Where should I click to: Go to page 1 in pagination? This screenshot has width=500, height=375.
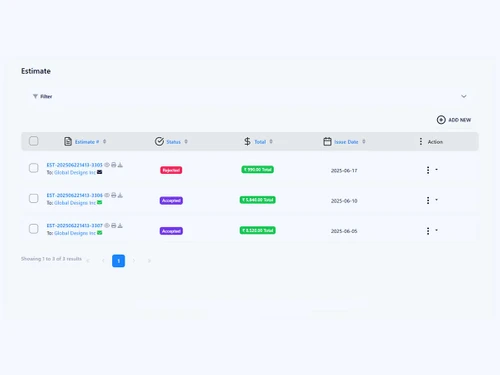point(118,261)
